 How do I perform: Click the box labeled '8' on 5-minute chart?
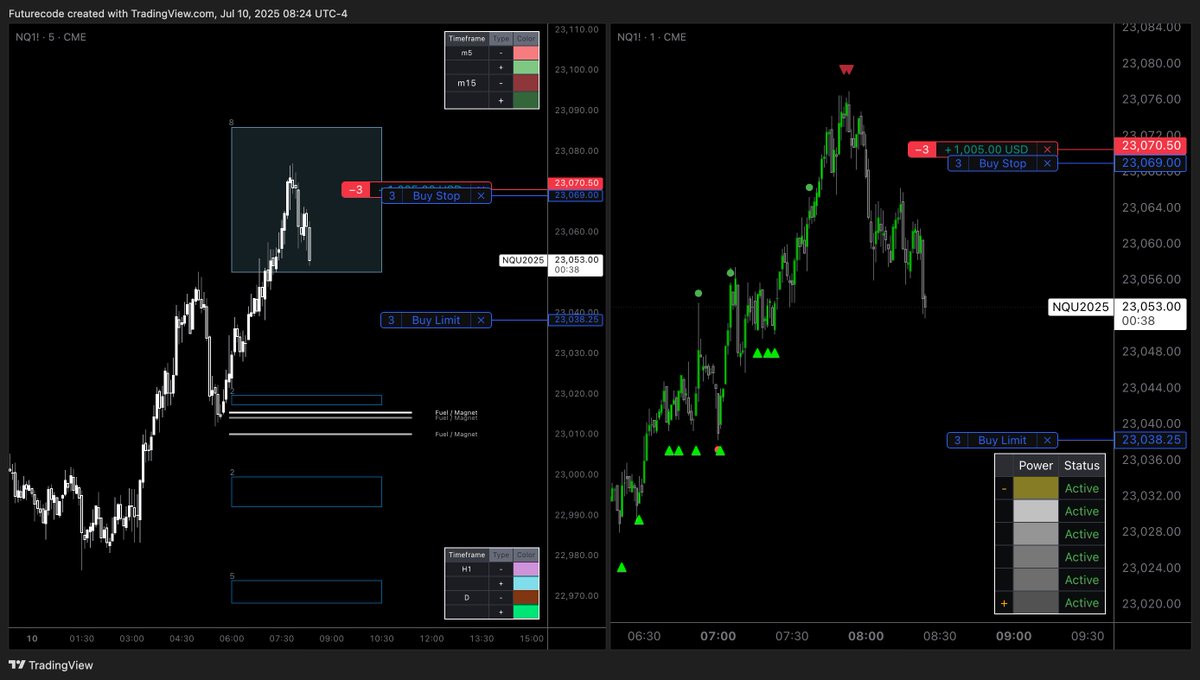pyautogui.click(x=306, y=199)
